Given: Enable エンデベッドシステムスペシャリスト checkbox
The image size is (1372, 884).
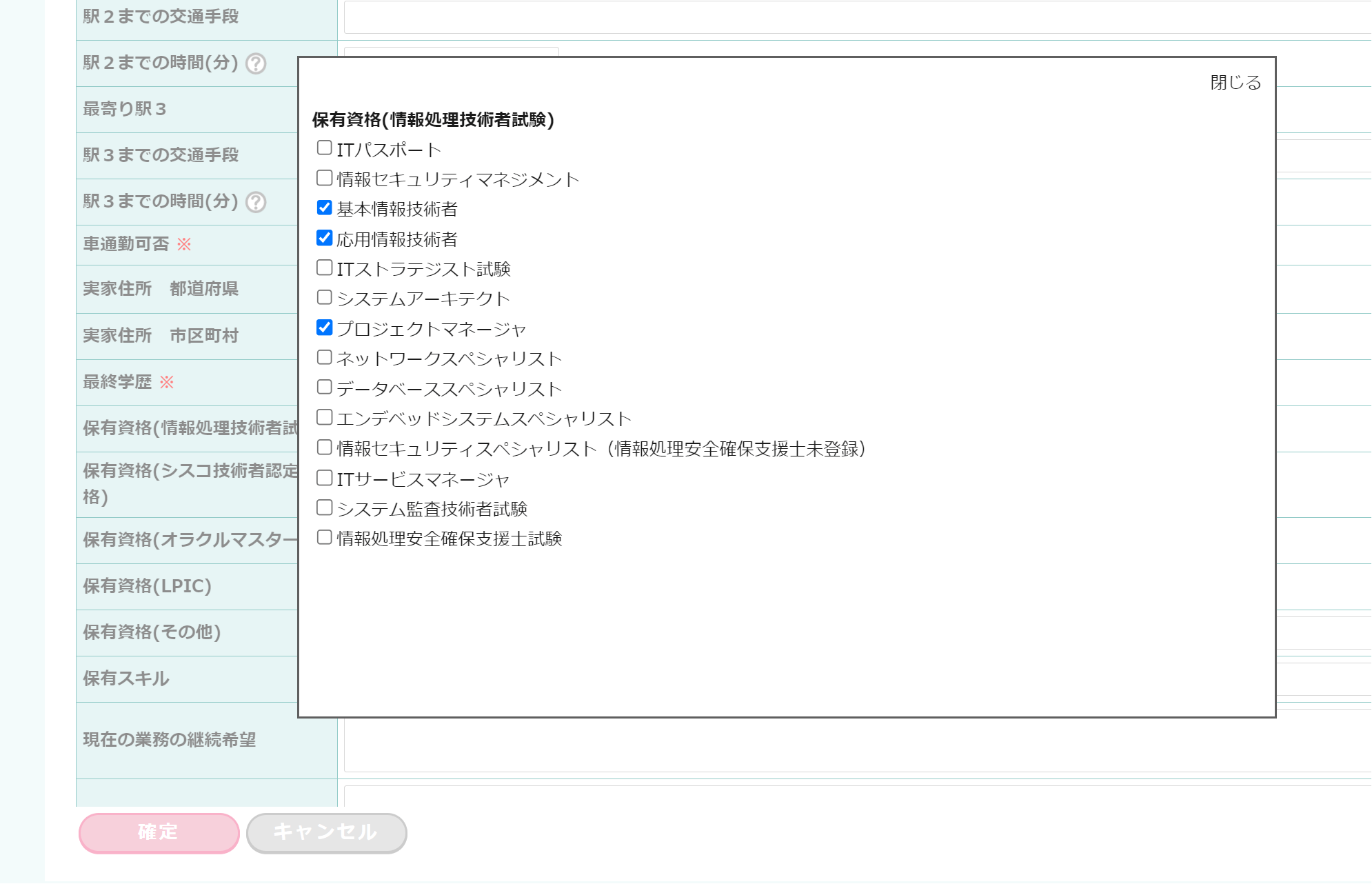Looking at the screenshot, I should pos(324,417).
